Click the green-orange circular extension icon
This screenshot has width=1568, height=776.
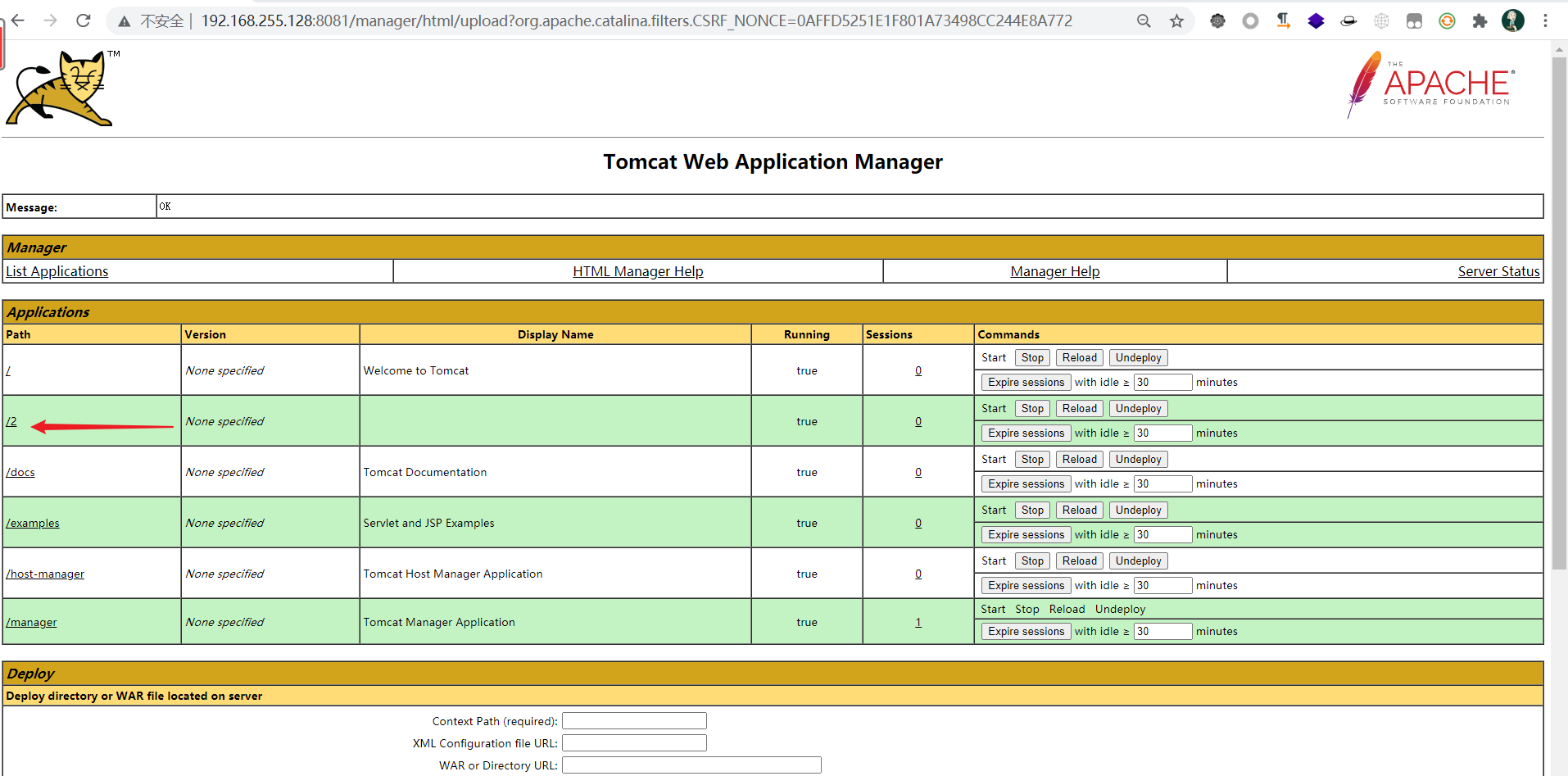[x=1447, y=21]
